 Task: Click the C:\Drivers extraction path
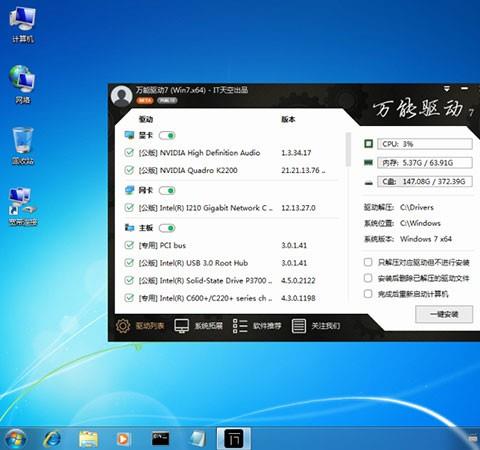(417, 207)
